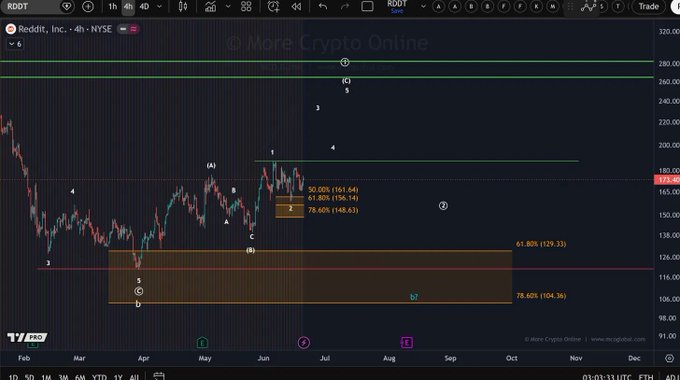Screen dimensions: 680x380
Task: Toggle the gray dash legend indicator pill
Action: [123, 29]
